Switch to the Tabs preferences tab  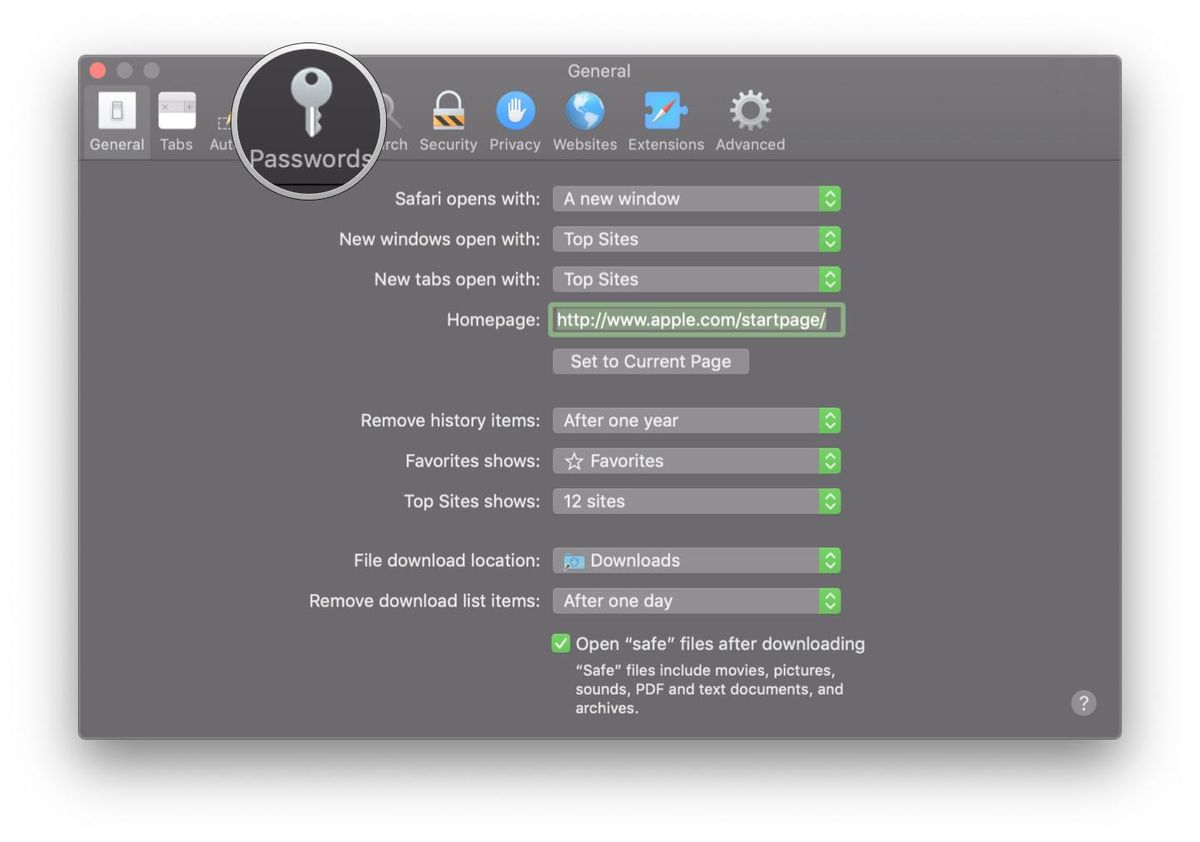pos(176,115)
